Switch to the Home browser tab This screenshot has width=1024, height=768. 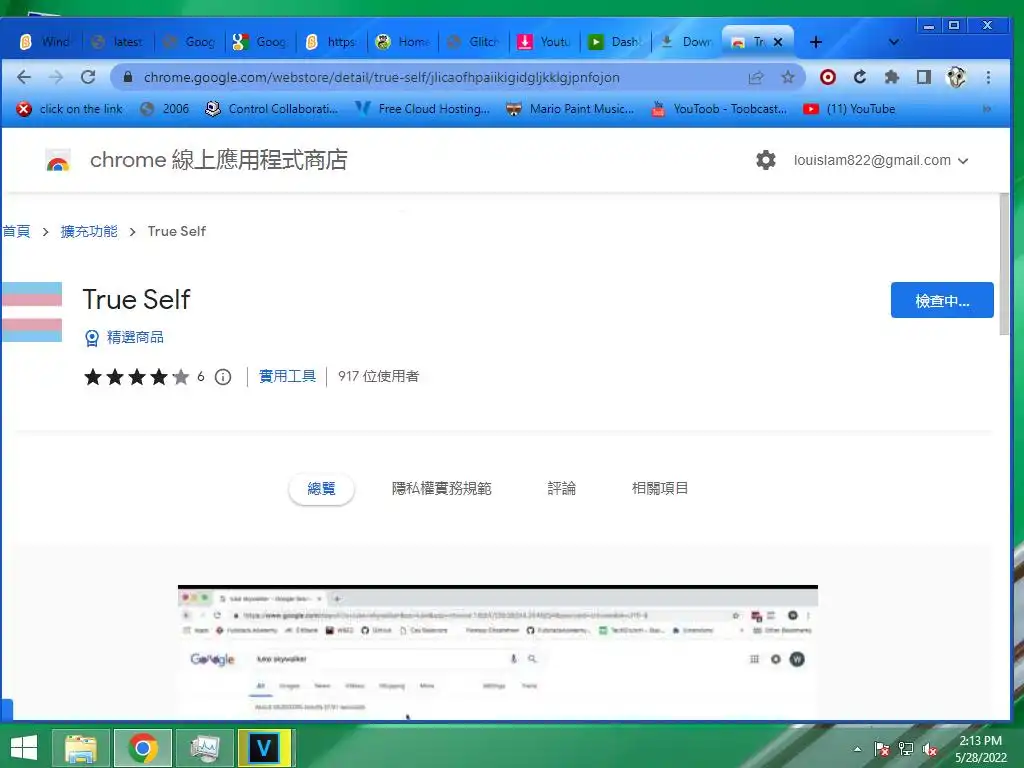tap(403, 42)
